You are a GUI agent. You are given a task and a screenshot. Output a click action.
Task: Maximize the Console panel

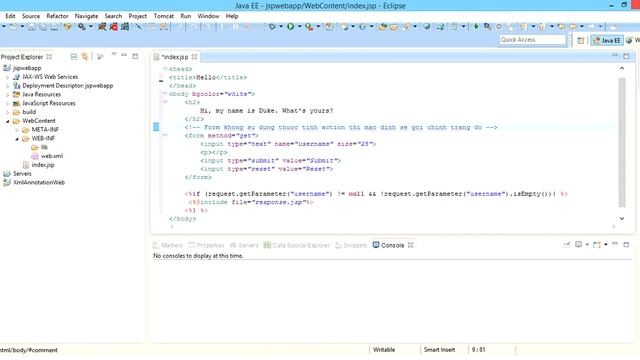coord(626,244)
